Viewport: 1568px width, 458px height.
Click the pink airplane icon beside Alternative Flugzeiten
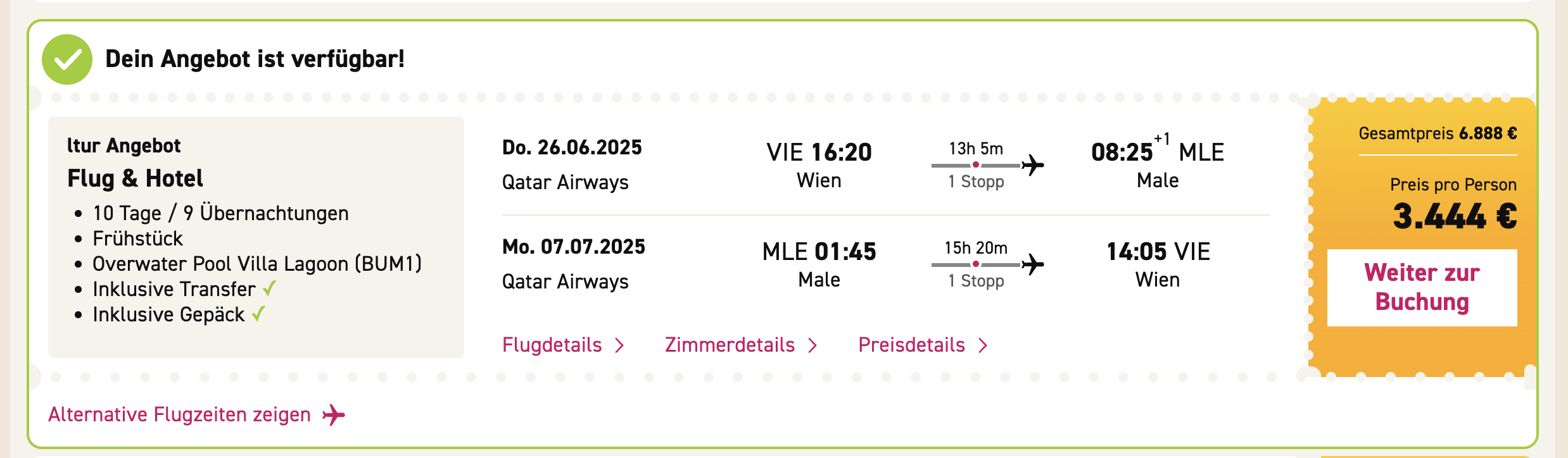point(334,415)
